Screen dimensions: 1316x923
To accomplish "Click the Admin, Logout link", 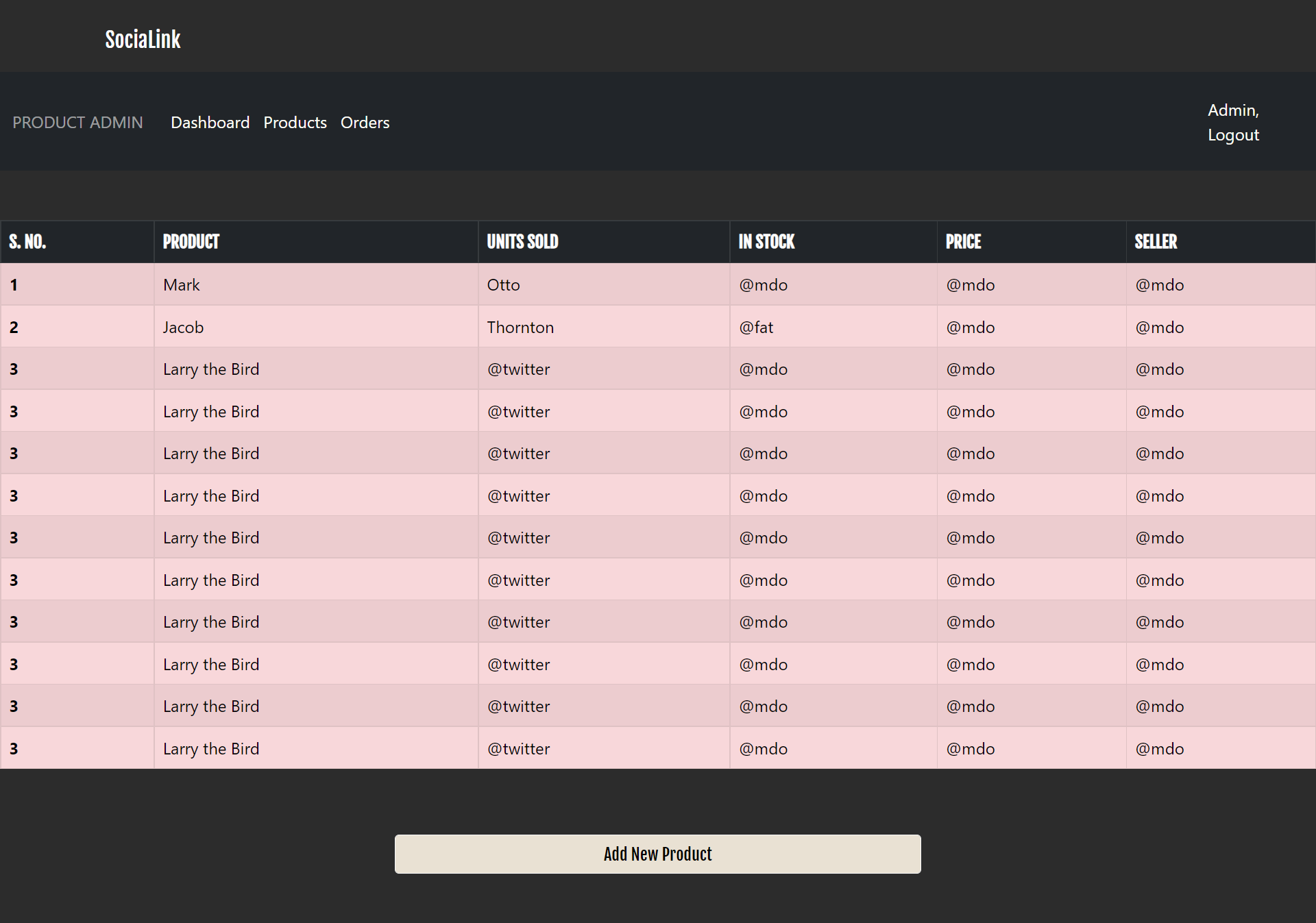I will point(1232,123).
